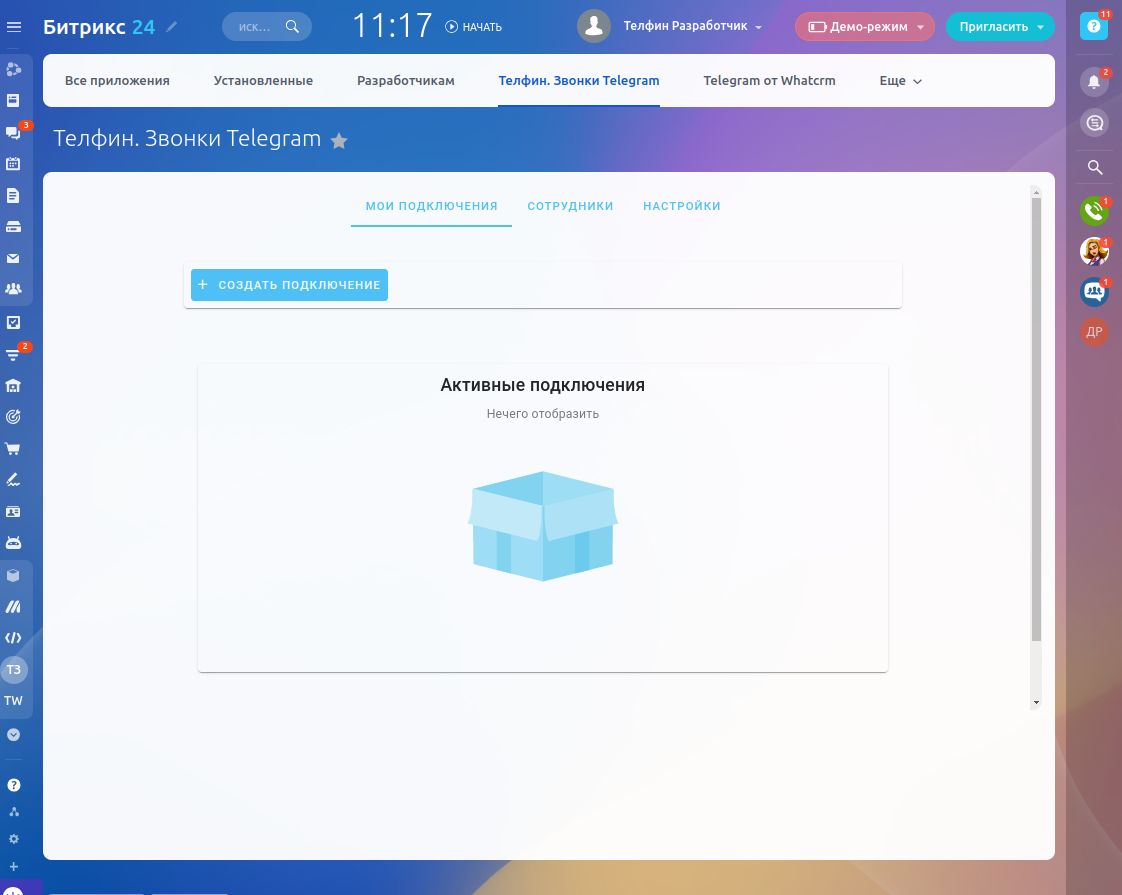
Task: Click the user avatar in header
Action: pos(594,26)
